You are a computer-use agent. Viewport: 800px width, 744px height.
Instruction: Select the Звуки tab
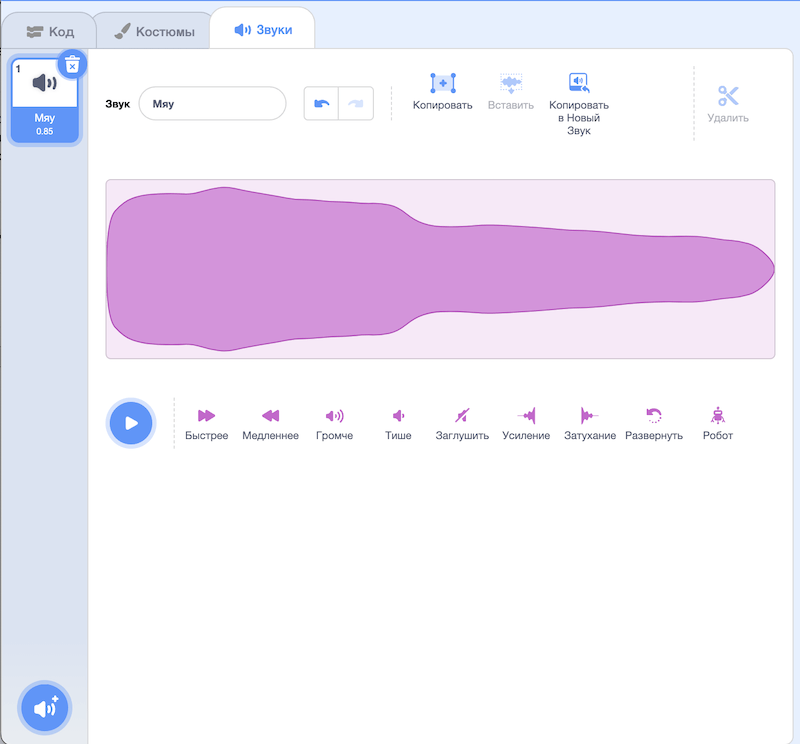pyautogui.click(x=263, y=30)
